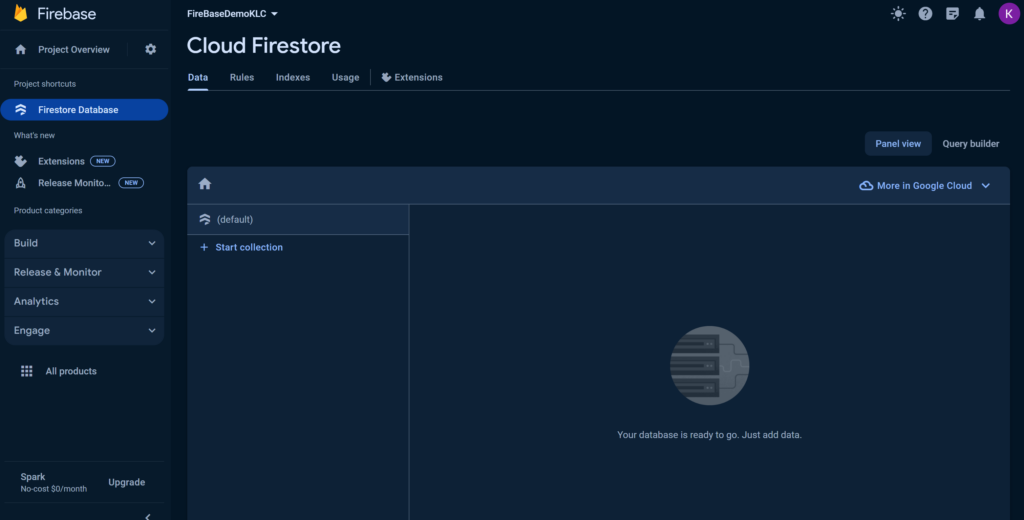The width and height of the screenshot is (1024, 520).
Task: Click the project settings gear icon
Action: [x=151, y=50]
